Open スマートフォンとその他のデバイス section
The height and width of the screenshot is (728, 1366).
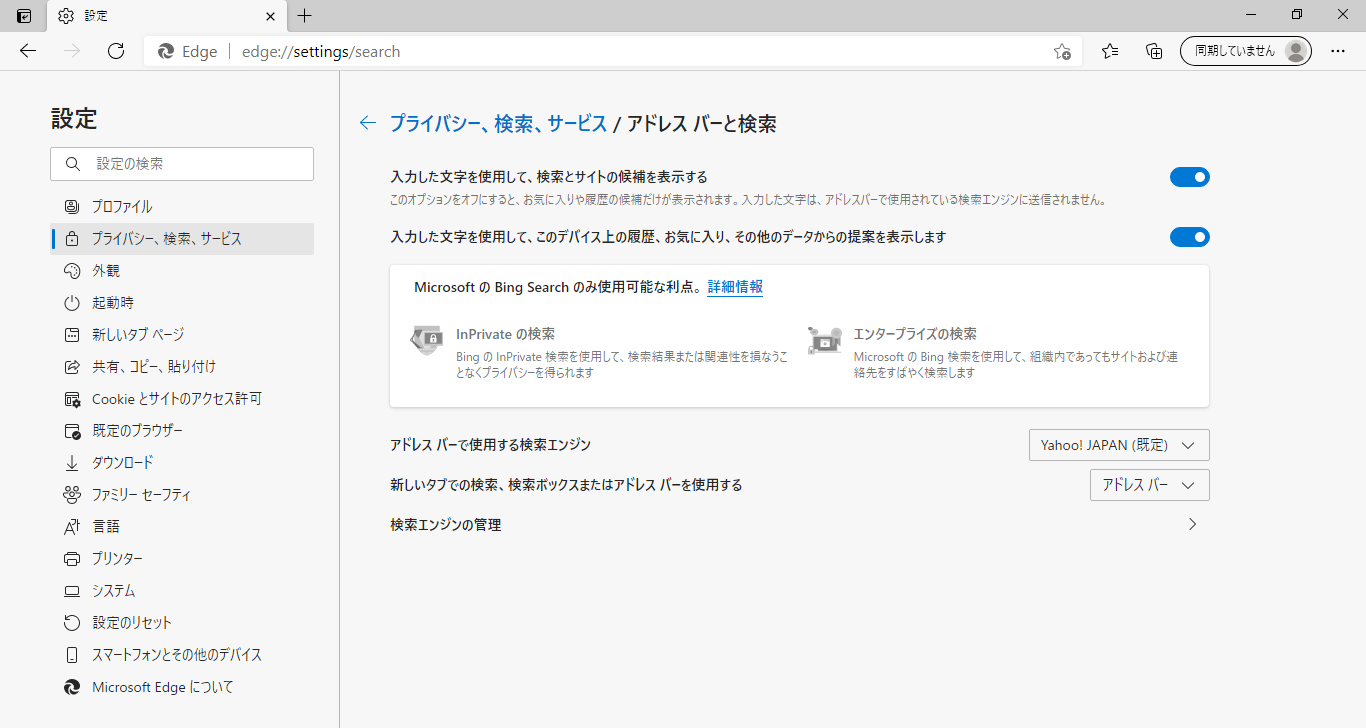[182, 655]
